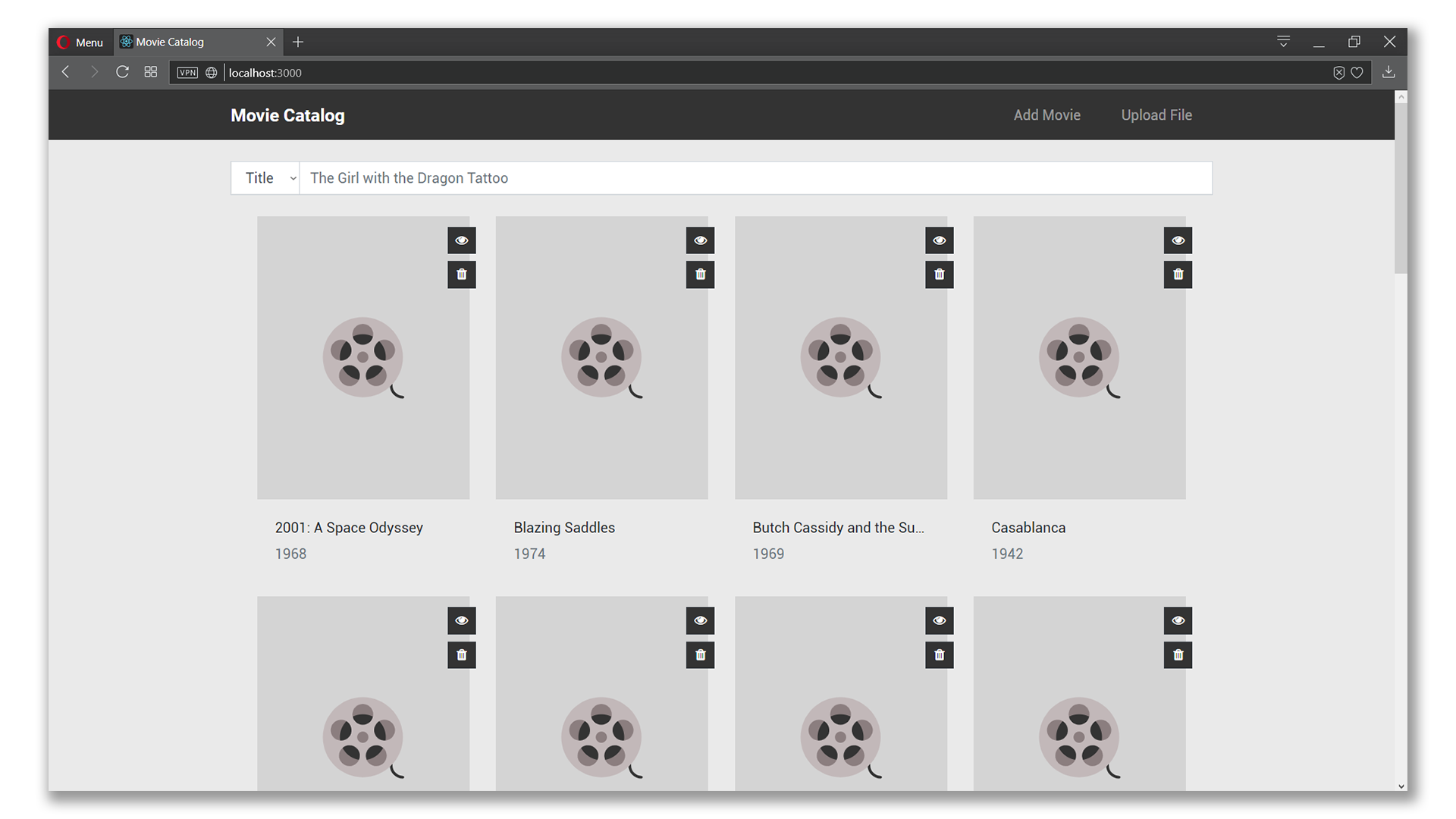Image resolution: width=1456 pixels, height=819 pixels.
Task: Focus the movie search input field
Action: tap(755, 178)
